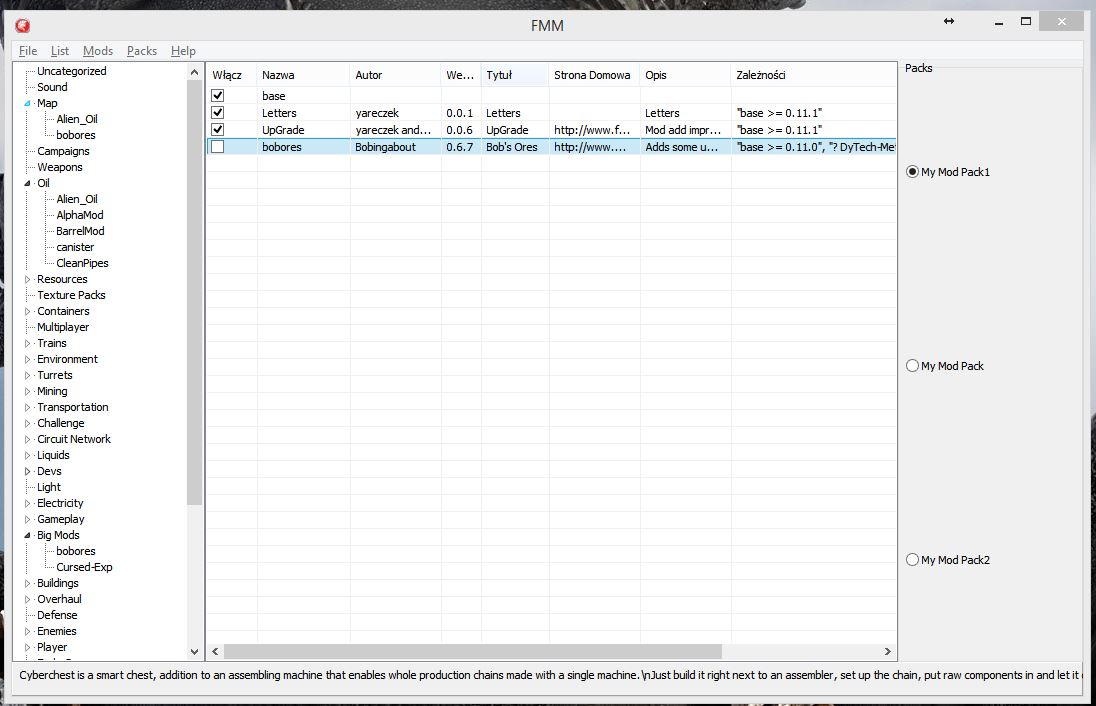This screenshot has width=1096, height=706.
Task: Expand the Trains tree node
Action: click(x=28, y=344)
